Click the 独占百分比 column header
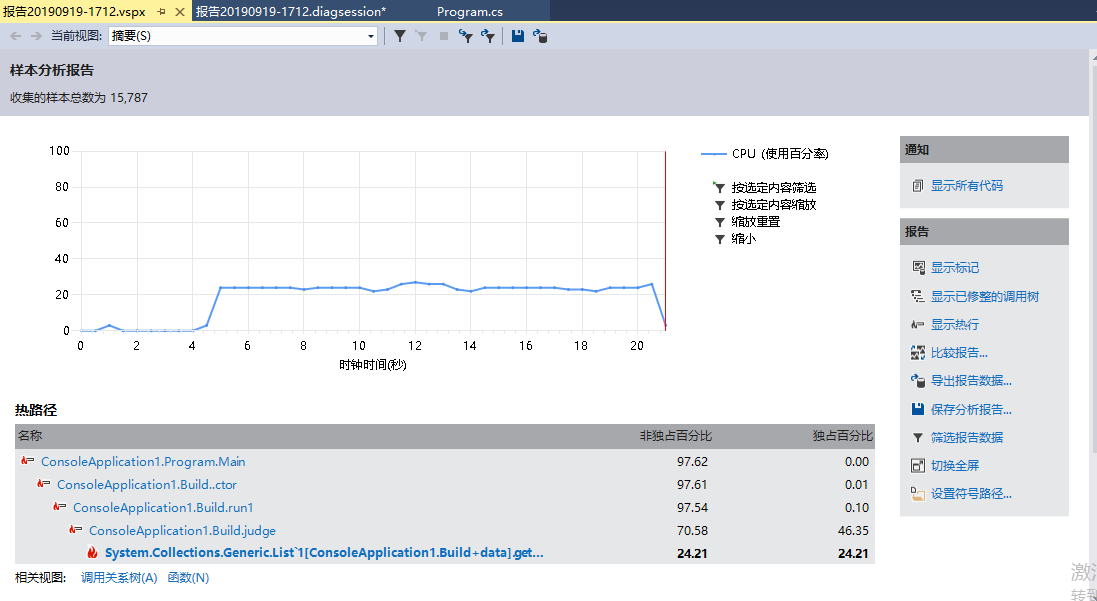Image resolution: width=1097 pixels, height=601 pixels. point(842,435)
